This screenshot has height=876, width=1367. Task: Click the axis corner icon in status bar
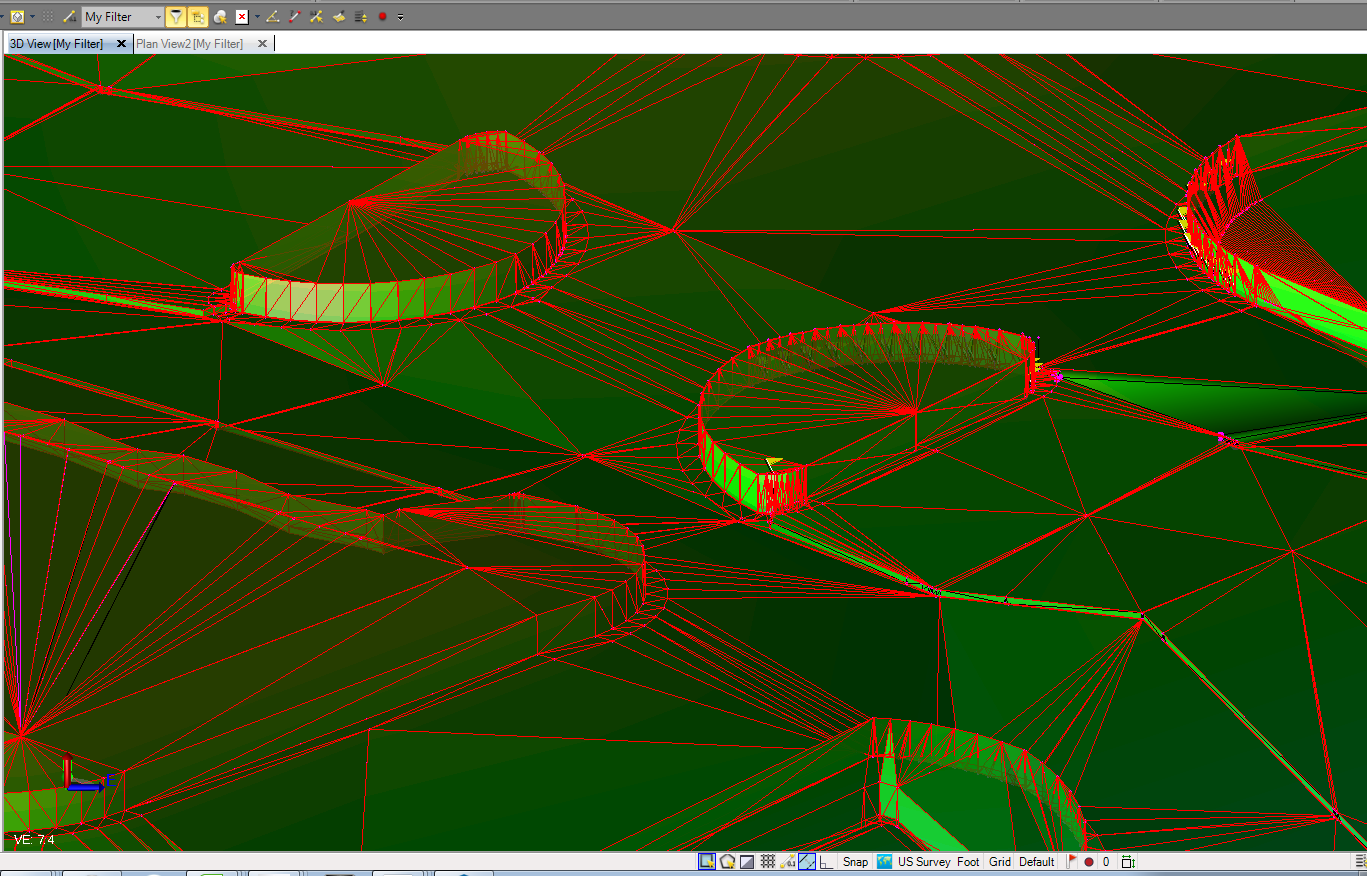pos(826,861)
